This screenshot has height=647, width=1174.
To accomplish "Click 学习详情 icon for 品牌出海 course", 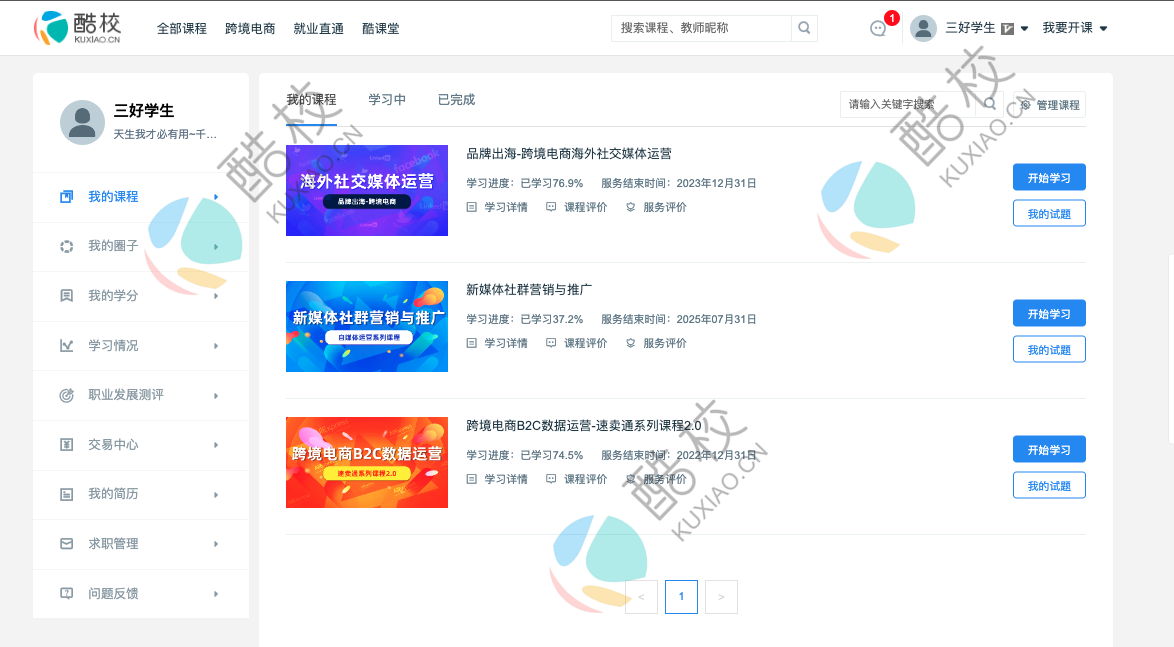I will click(x=472, y=207).
